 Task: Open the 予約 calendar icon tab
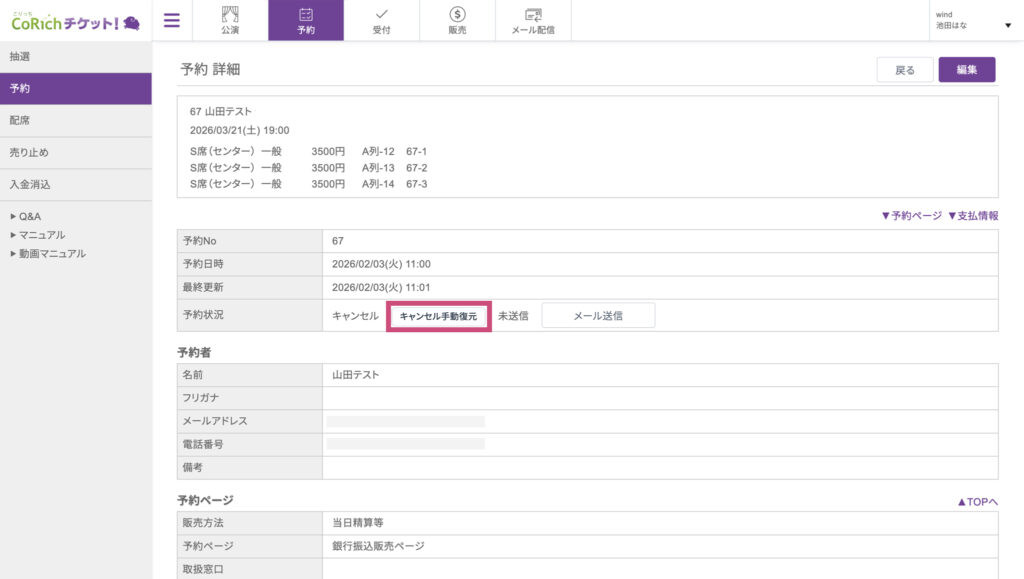click(306, 20)
